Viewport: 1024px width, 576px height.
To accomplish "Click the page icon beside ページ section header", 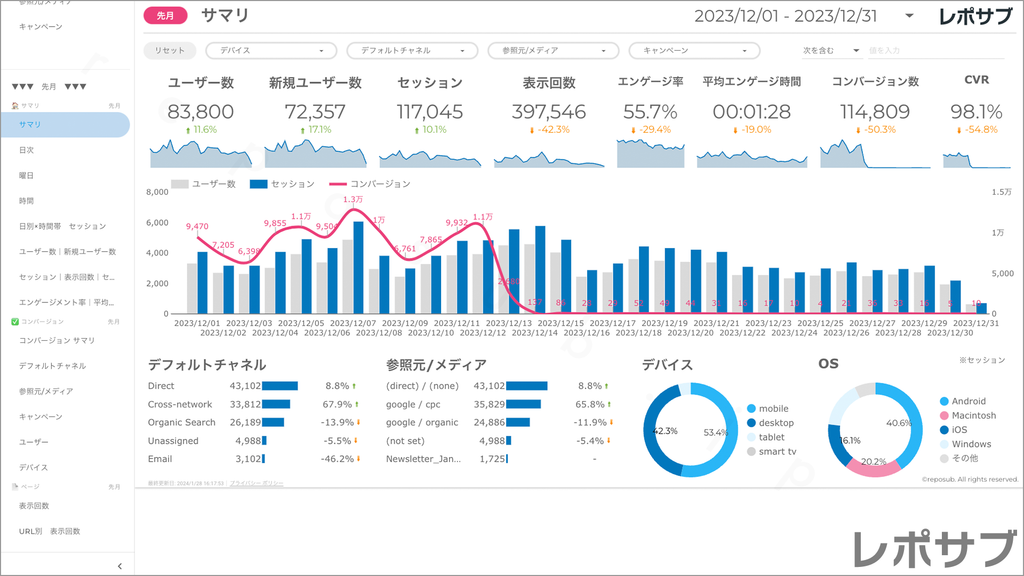I will pyautogui.click(x=14, y=486).
